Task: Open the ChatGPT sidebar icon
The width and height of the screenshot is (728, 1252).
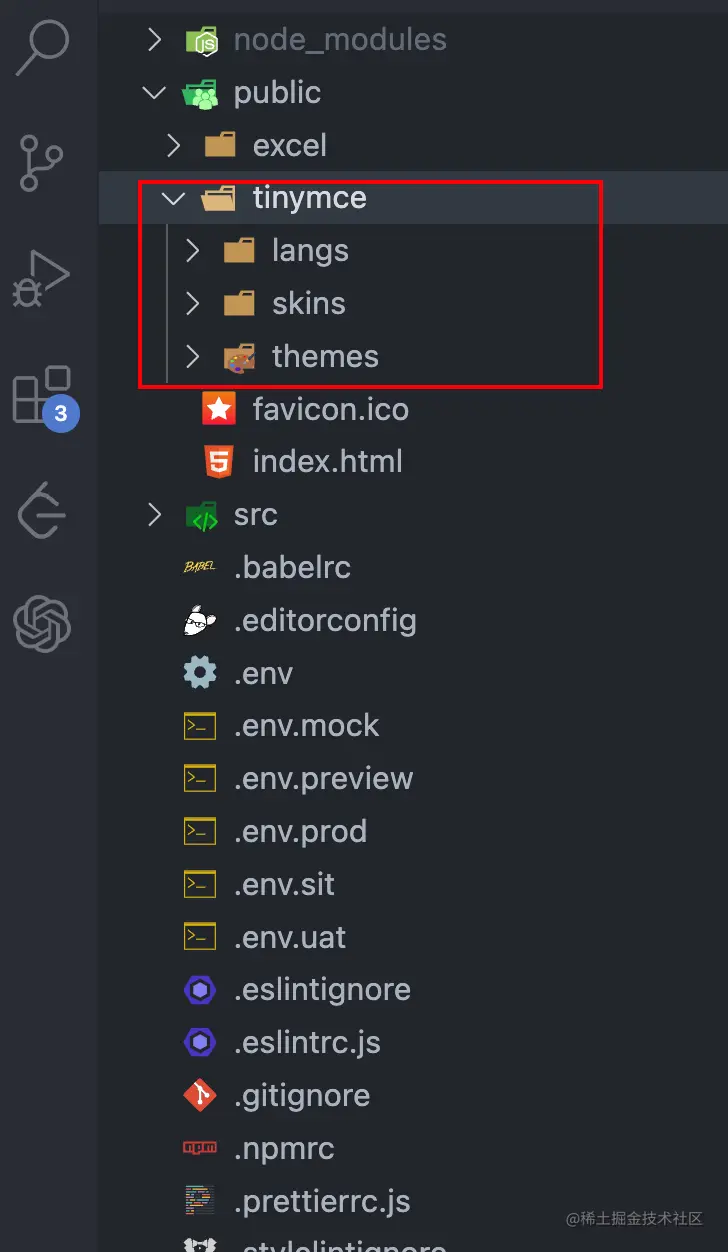Action: 42,624
